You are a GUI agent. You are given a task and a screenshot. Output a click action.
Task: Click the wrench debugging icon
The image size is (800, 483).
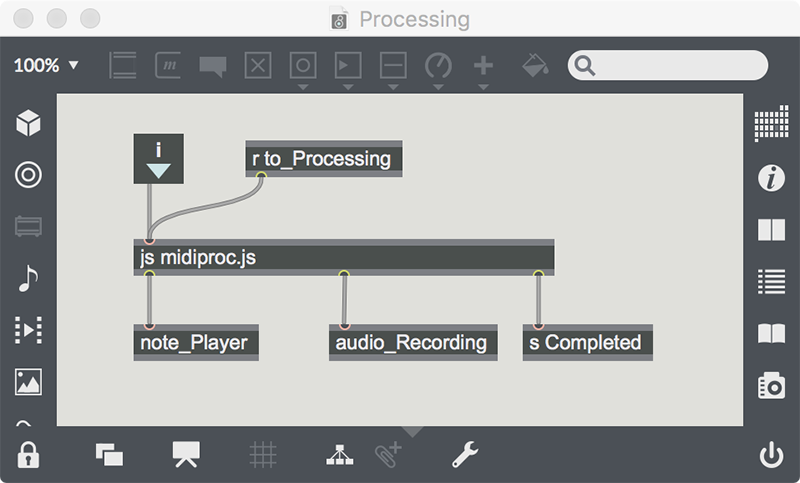pos(464,454)
